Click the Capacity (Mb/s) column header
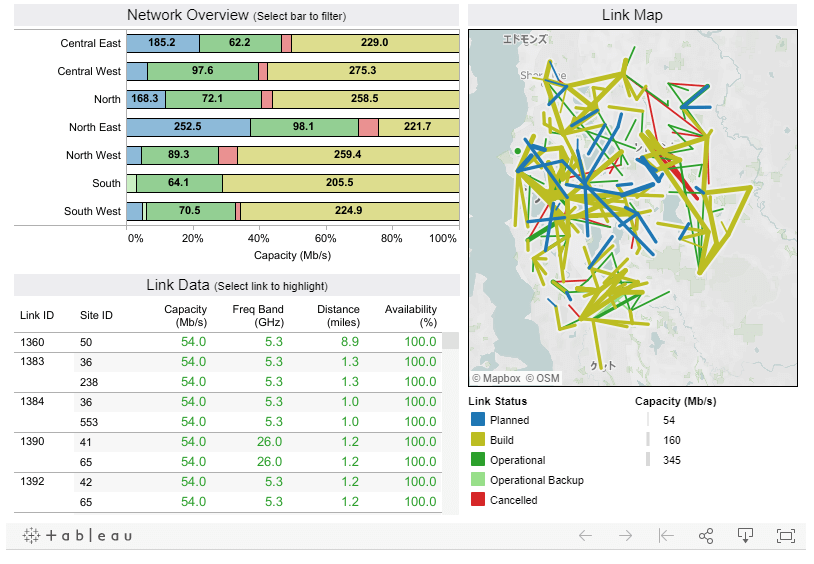814x564 pixels. point(185,316)
